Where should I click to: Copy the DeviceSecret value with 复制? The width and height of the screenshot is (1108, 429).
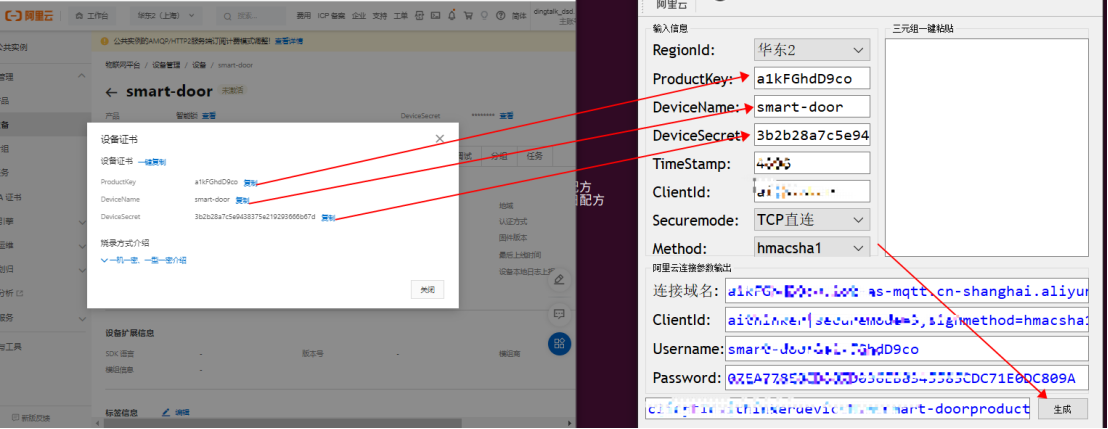[x=328, y=217]
